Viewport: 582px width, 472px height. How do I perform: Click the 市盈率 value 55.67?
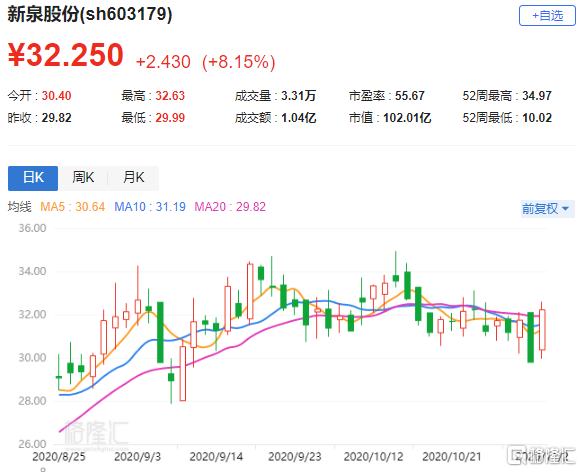click(x=409, y=96)
